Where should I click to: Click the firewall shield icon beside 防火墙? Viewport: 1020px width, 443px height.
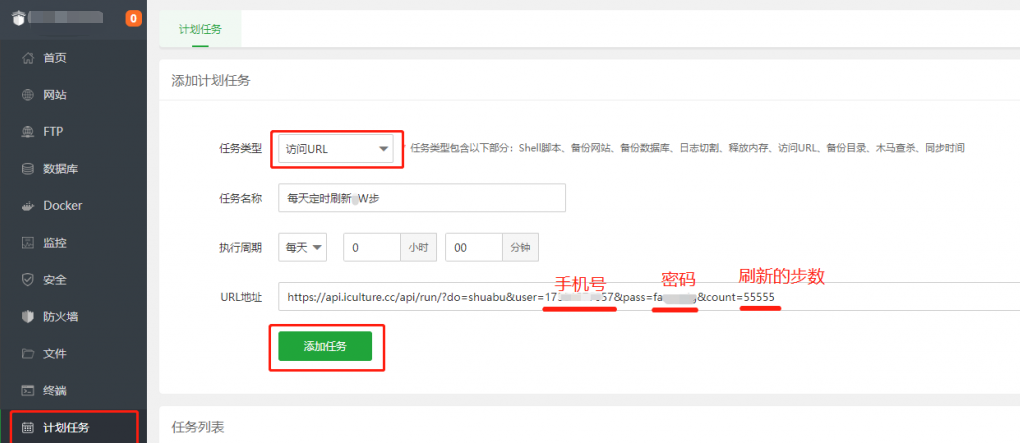(27, 317)
